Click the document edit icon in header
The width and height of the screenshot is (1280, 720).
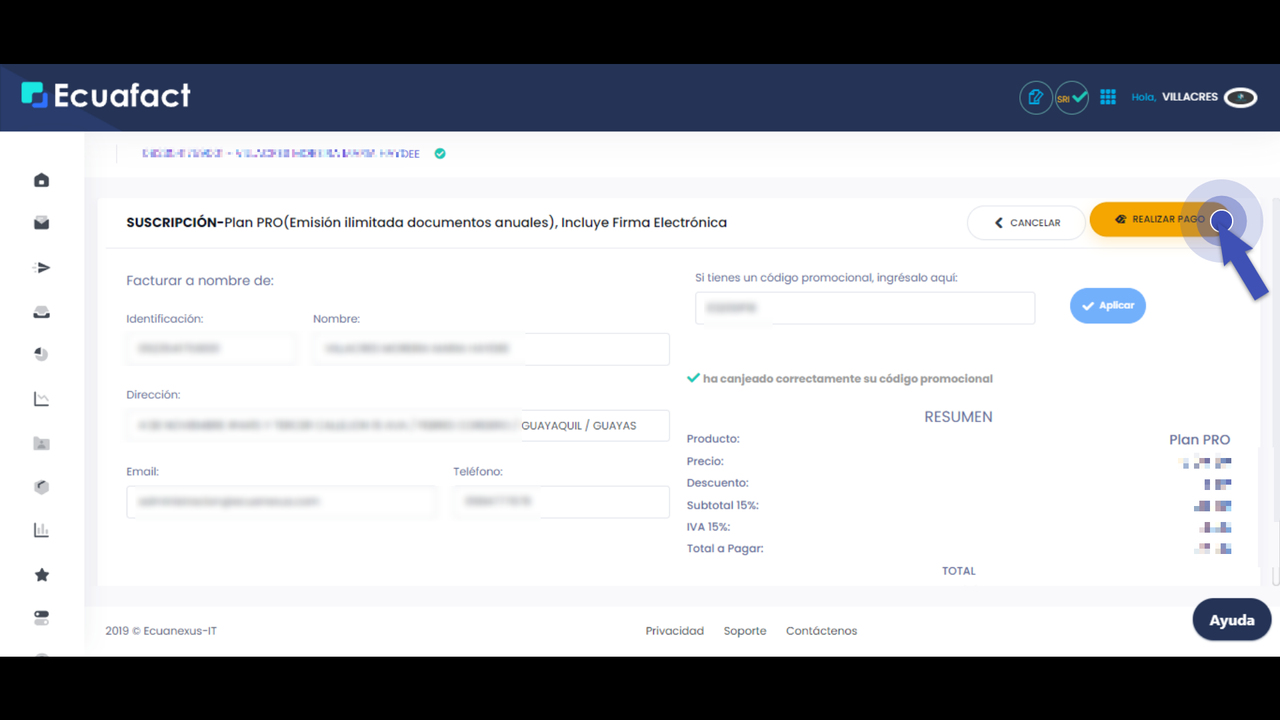point(1036,97)
